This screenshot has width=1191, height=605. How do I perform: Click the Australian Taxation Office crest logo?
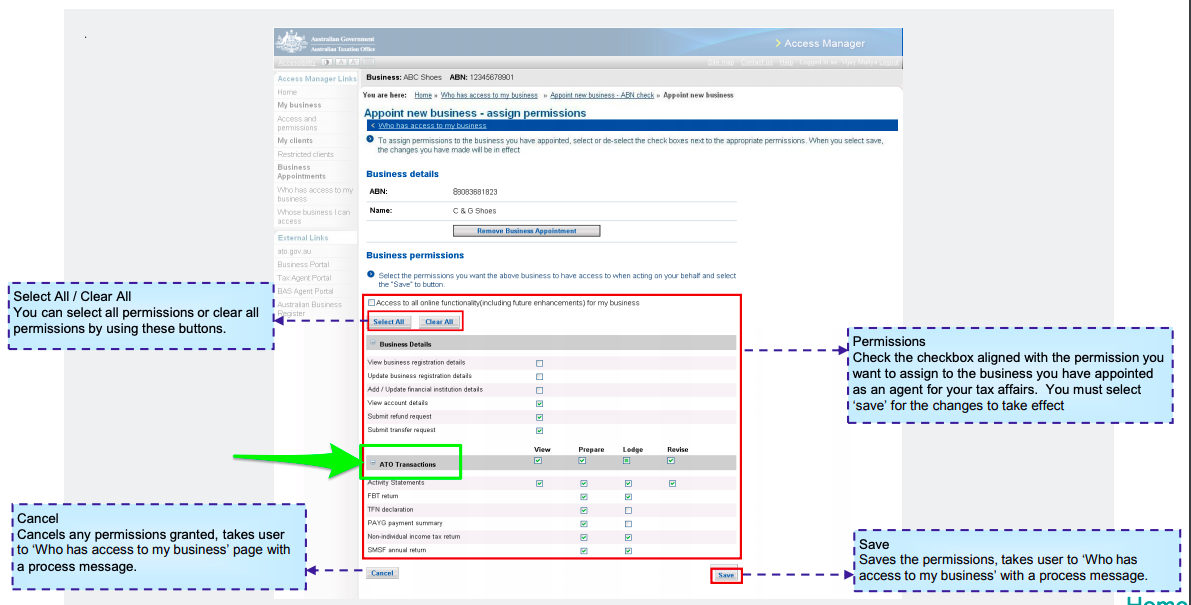291,42
